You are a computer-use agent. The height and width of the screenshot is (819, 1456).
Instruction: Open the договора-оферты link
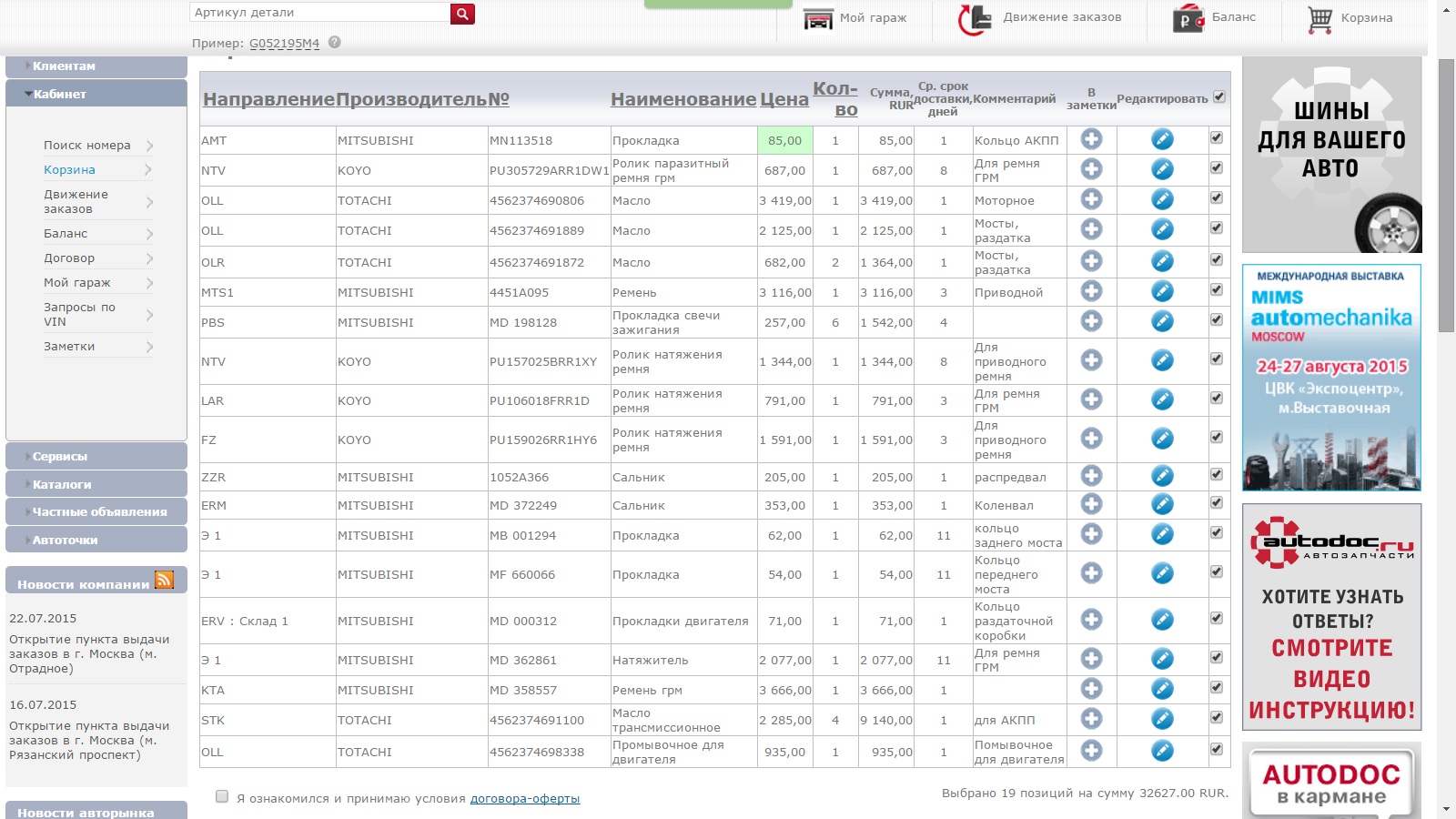[524, 799]
